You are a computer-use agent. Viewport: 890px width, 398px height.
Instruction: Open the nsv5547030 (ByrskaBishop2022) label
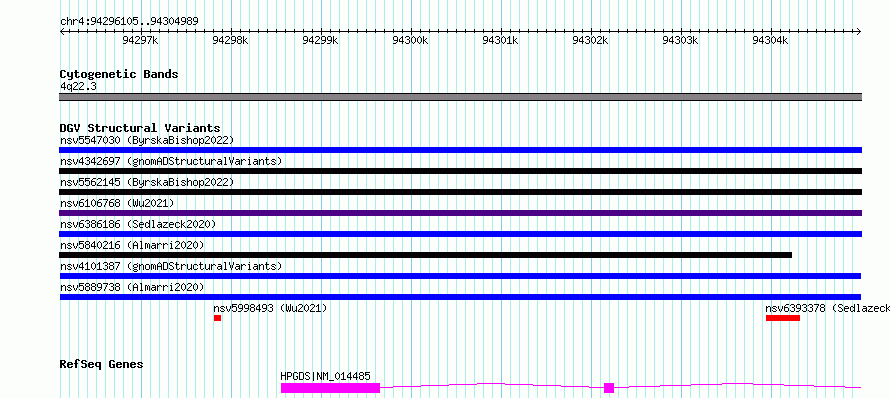(x=147, y=140)
